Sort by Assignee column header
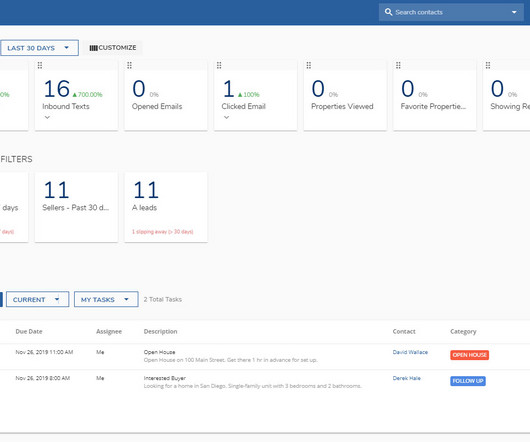The height and width of the screenshot is (442, 530). click(109, 332)
